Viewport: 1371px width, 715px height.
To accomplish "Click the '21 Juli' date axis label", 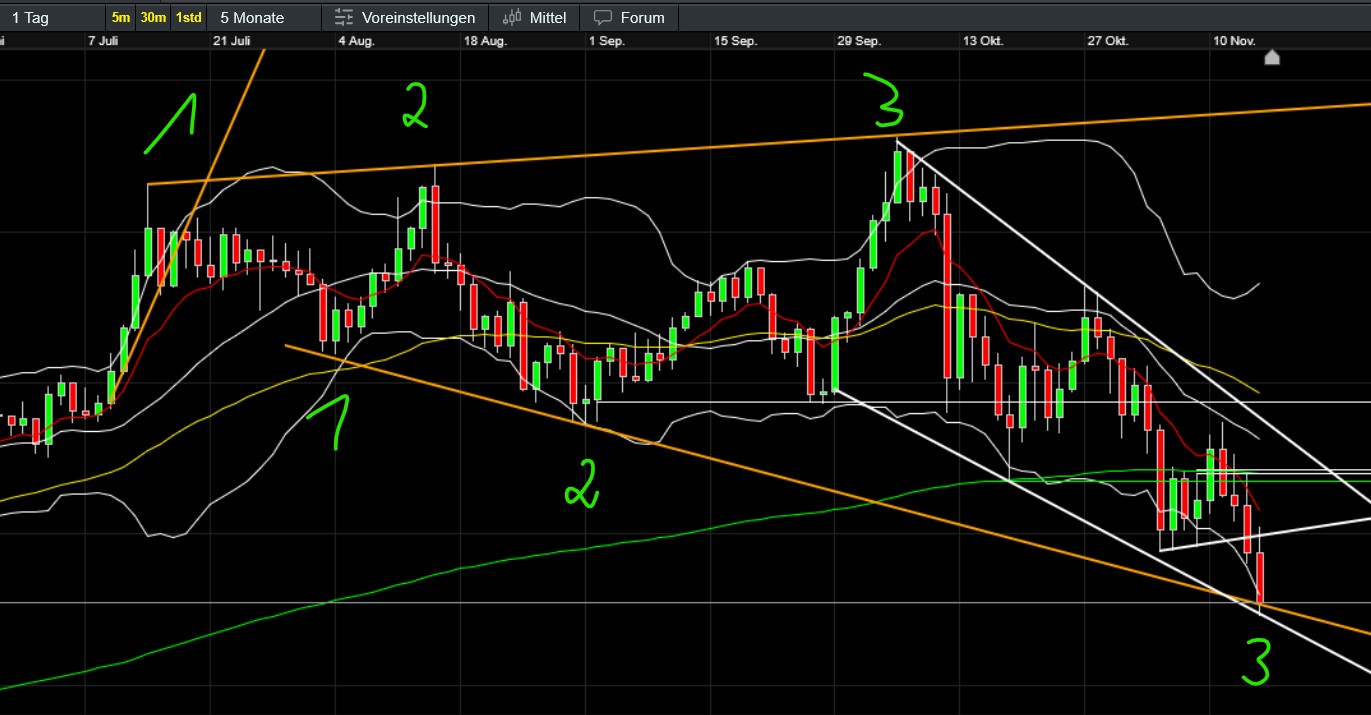I will (x=230, y=41).
